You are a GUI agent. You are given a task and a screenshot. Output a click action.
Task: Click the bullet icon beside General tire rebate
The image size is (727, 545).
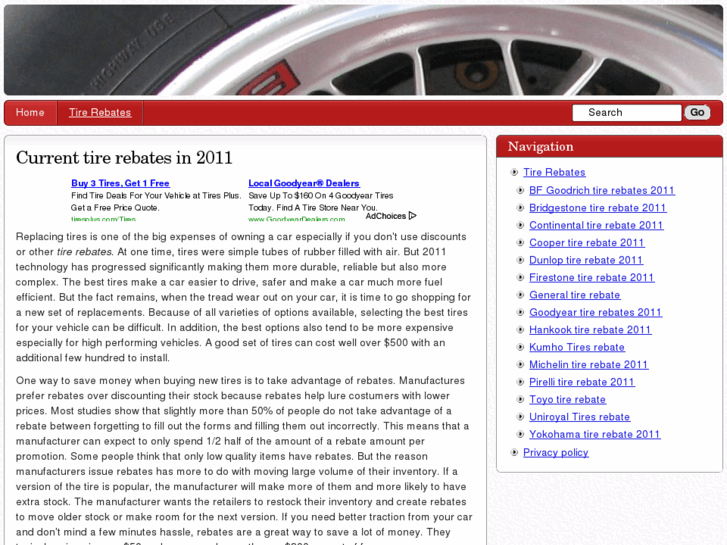pos(520,295)
